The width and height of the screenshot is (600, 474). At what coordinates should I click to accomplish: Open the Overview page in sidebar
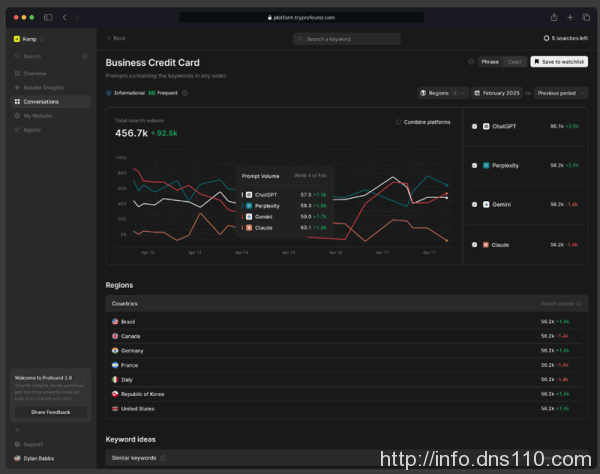pos(34,73)
